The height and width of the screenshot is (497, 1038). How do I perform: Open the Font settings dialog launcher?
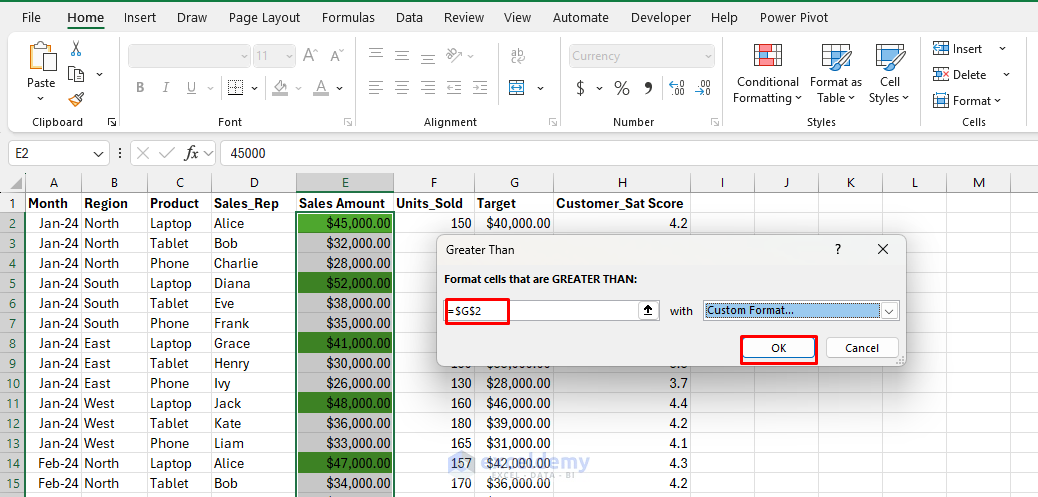(348, 122)
